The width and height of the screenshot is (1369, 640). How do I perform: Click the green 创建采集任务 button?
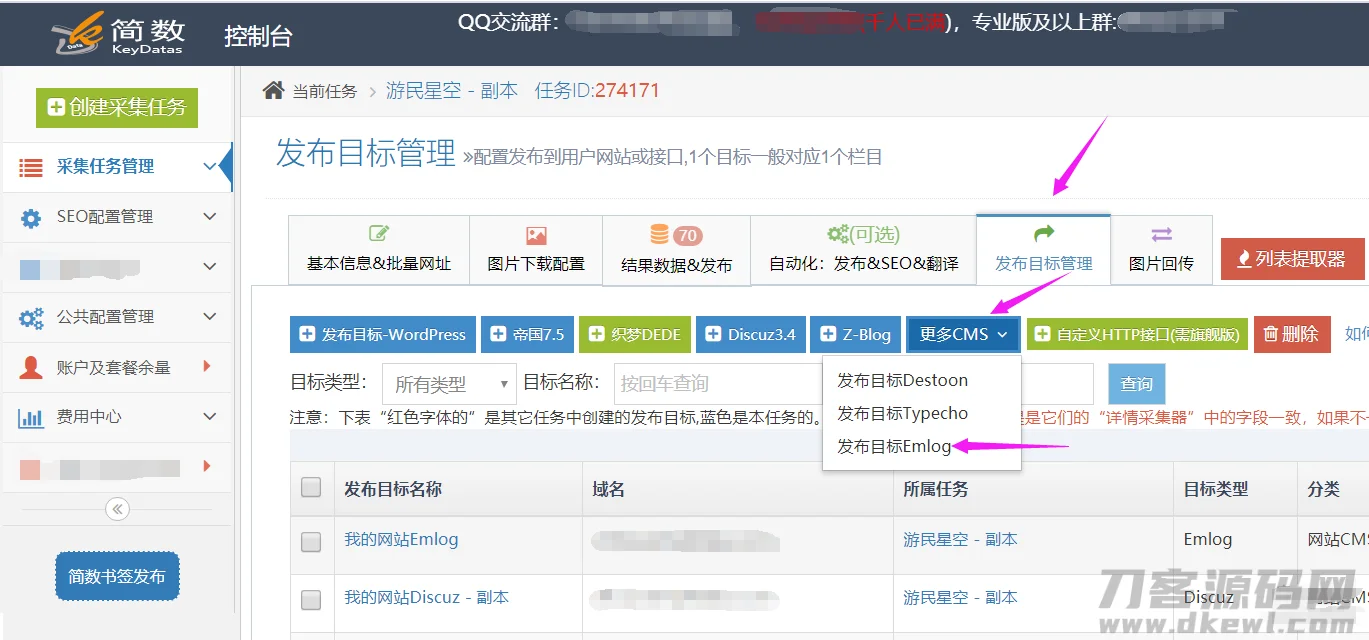(117, 107)
